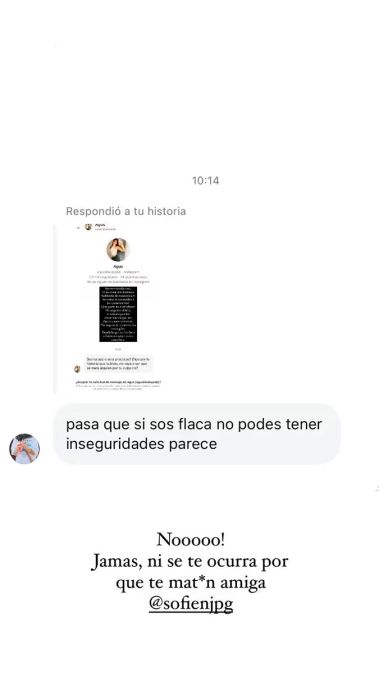
Task: Tap the small header avatar in the story preview
Action: (x=88, y=227)
